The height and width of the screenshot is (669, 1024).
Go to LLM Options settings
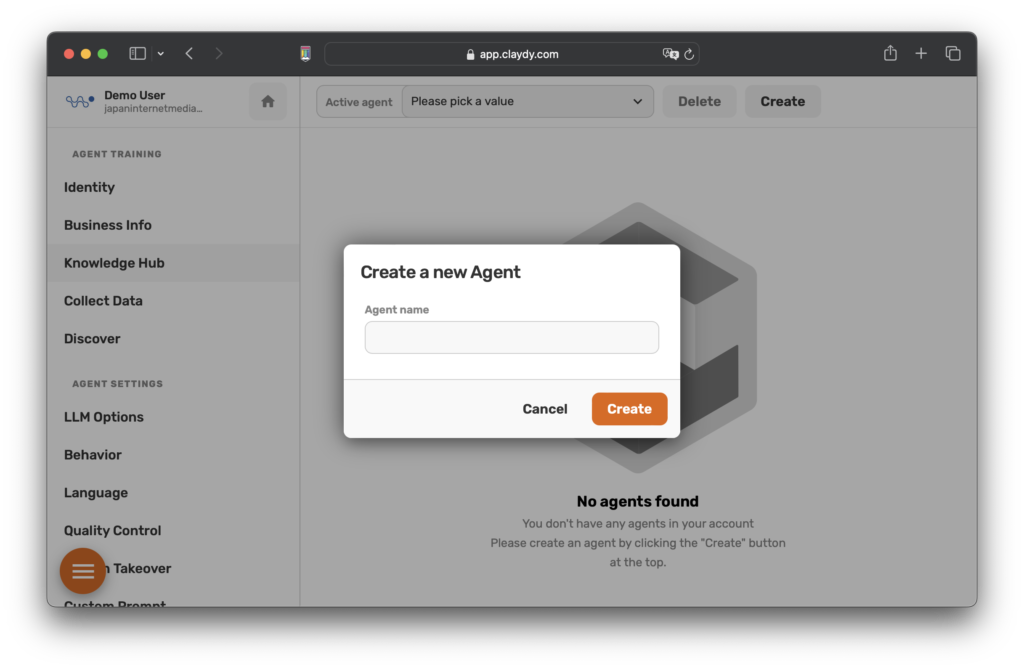pyautogui.click(x=104, y=417)
